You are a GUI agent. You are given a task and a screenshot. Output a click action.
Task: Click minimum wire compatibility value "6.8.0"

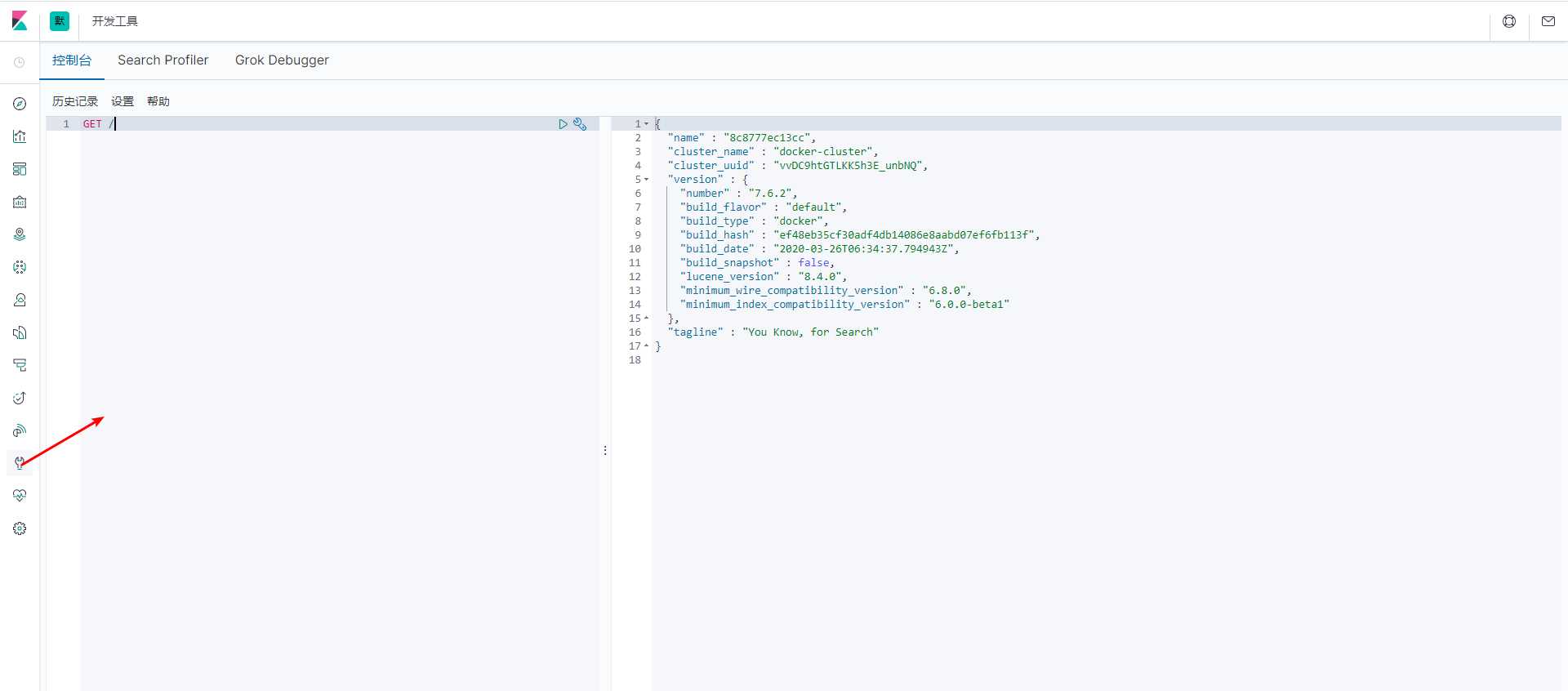(x=944, y=291)
